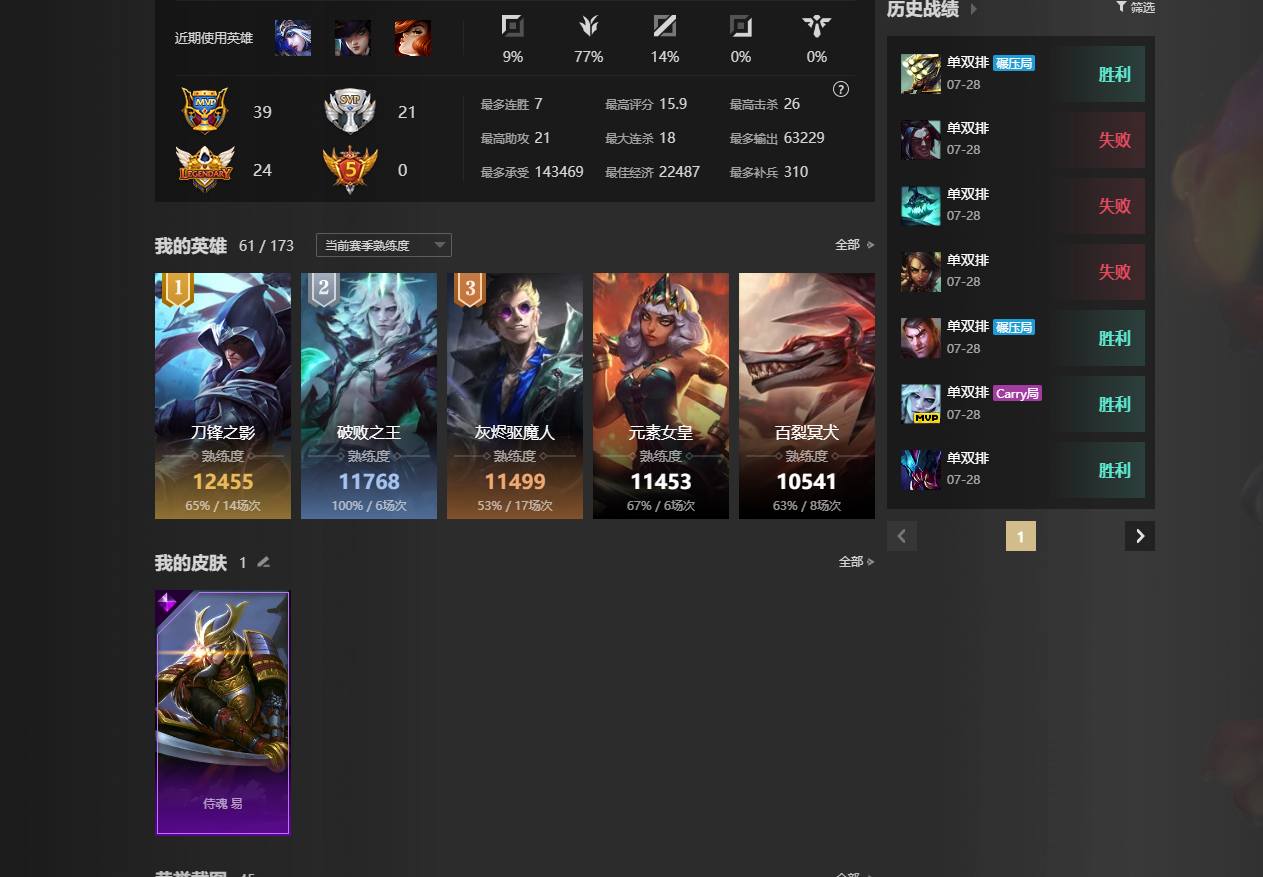1263x877 pixels.
Task: Click the edit pencil icon beside 我的皮肤
Action: tap(264, 562)
